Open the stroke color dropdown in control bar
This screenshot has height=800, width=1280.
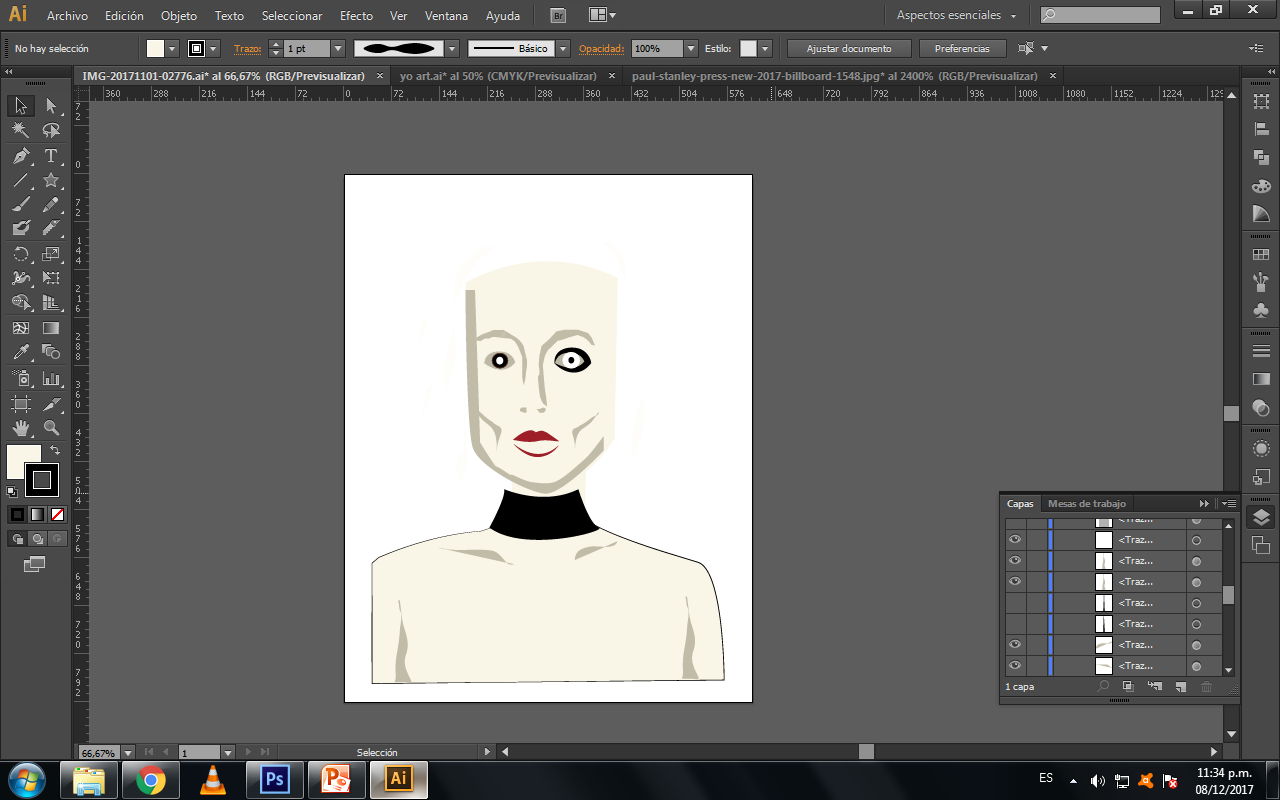213,48
